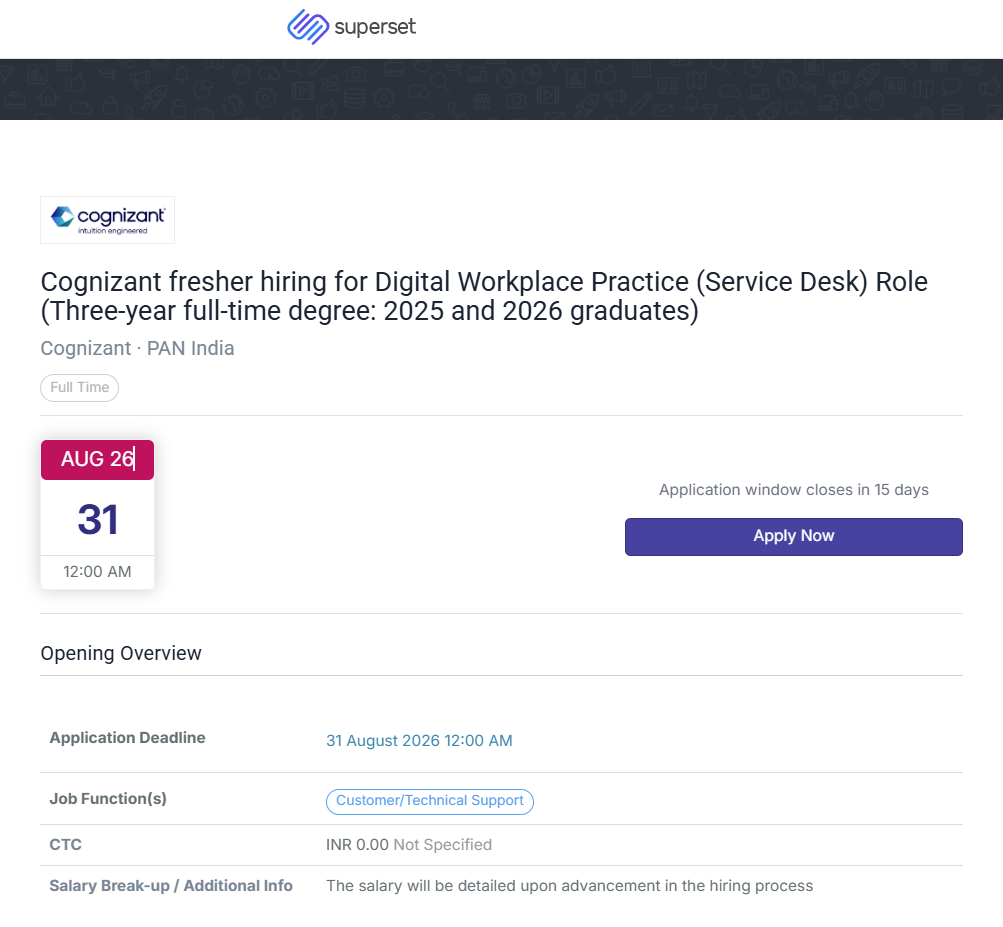Click the Customer/Technical Support job function tag
Screen dimensions: 1003x927
point(430,802)
